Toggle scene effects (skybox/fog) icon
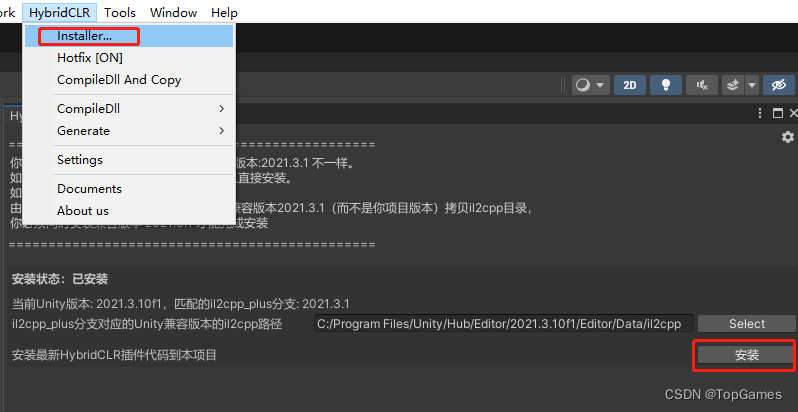This screenshot has height=412, width=798. point(733,85)
